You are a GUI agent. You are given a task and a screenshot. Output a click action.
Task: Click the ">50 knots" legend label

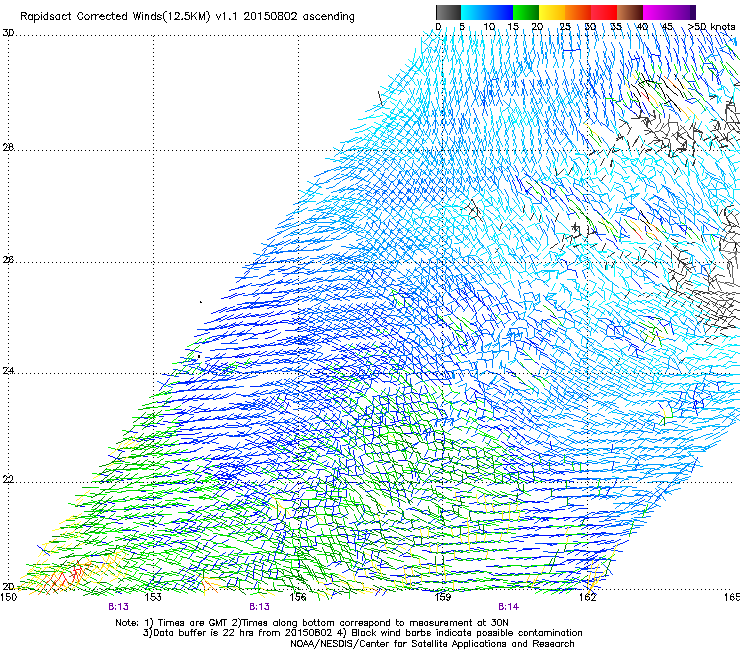[x=712, y=27]
